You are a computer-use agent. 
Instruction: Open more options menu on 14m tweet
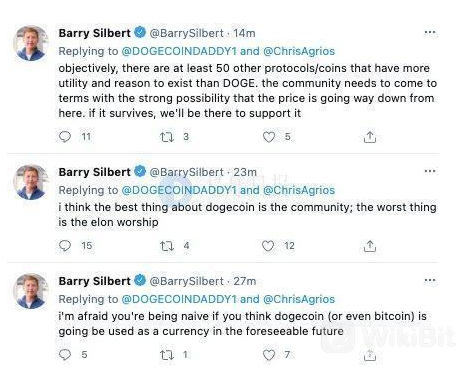click(x=430, y=32)
